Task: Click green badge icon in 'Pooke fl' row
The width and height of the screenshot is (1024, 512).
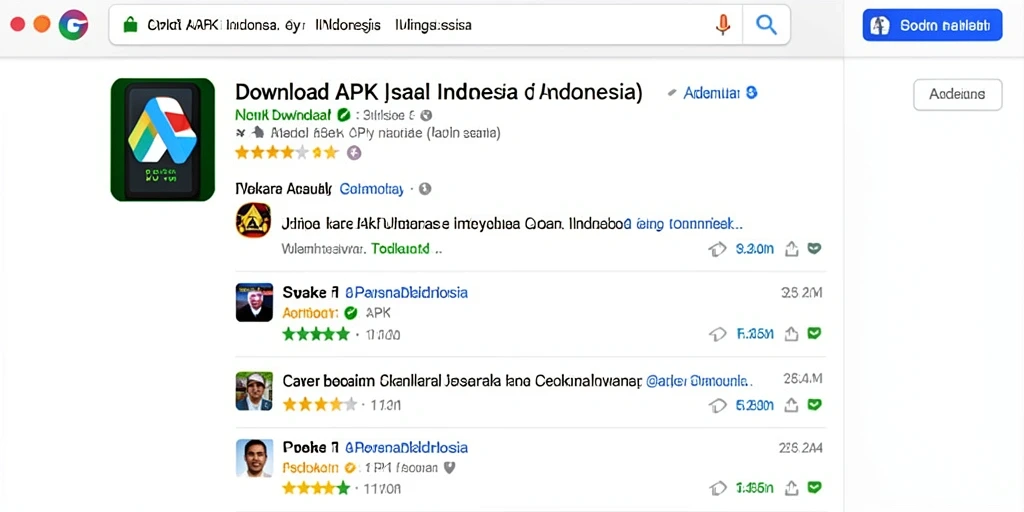Action: click(814, 487)
